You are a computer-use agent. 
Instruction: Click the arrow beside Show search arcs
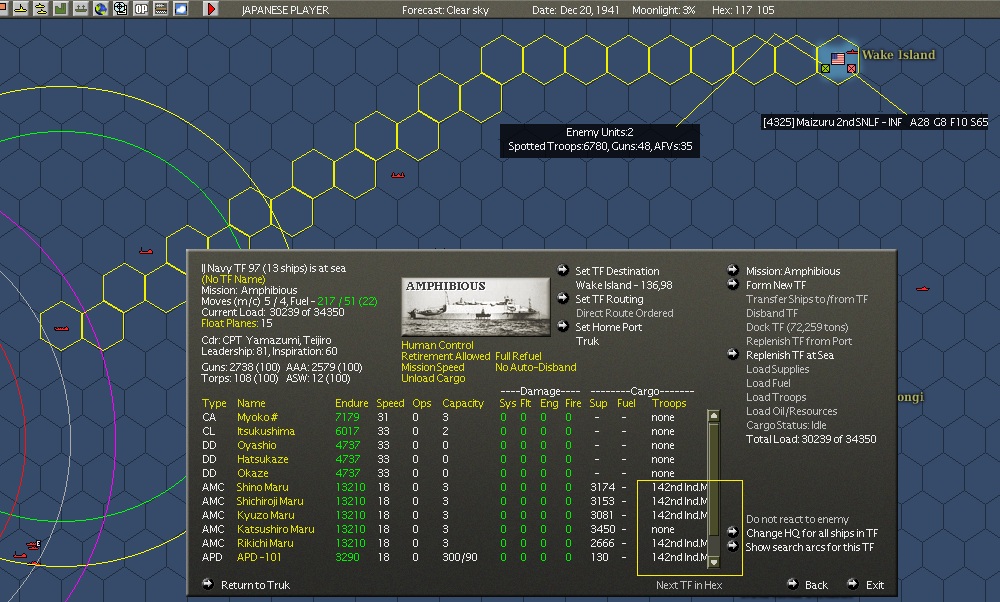click(732, 546)
